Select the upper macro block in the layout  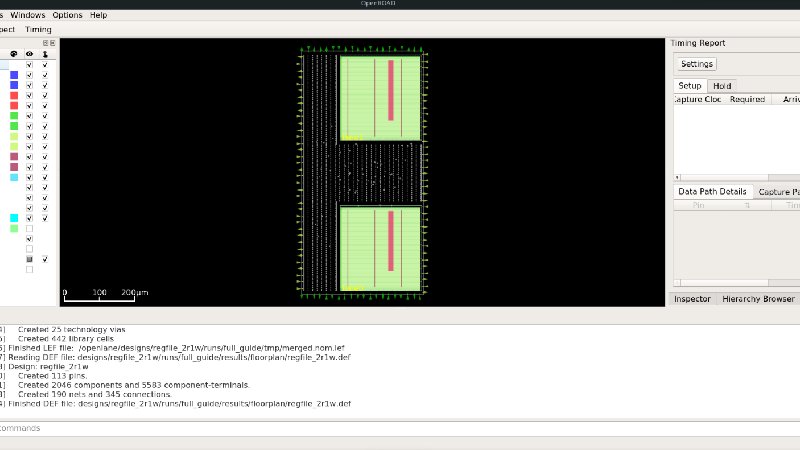tap(380, 98)
